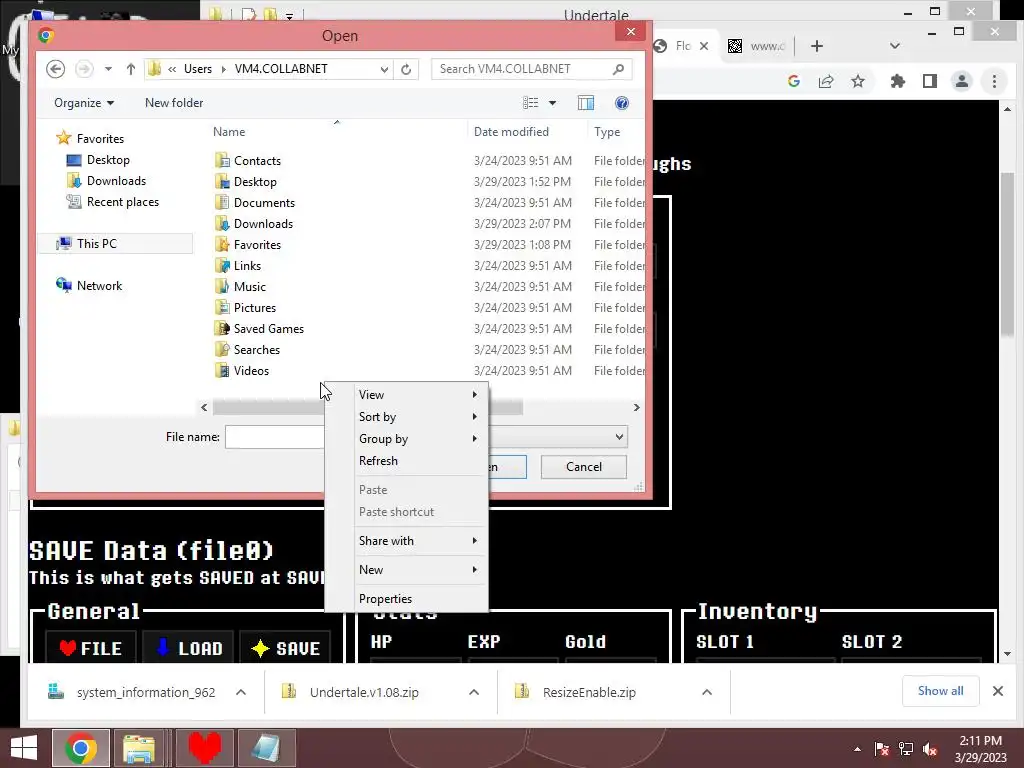Select the Downloads folder in file list
Image resolution: width=1024 pixels, height=768 pixels.
tap(263, 223)
